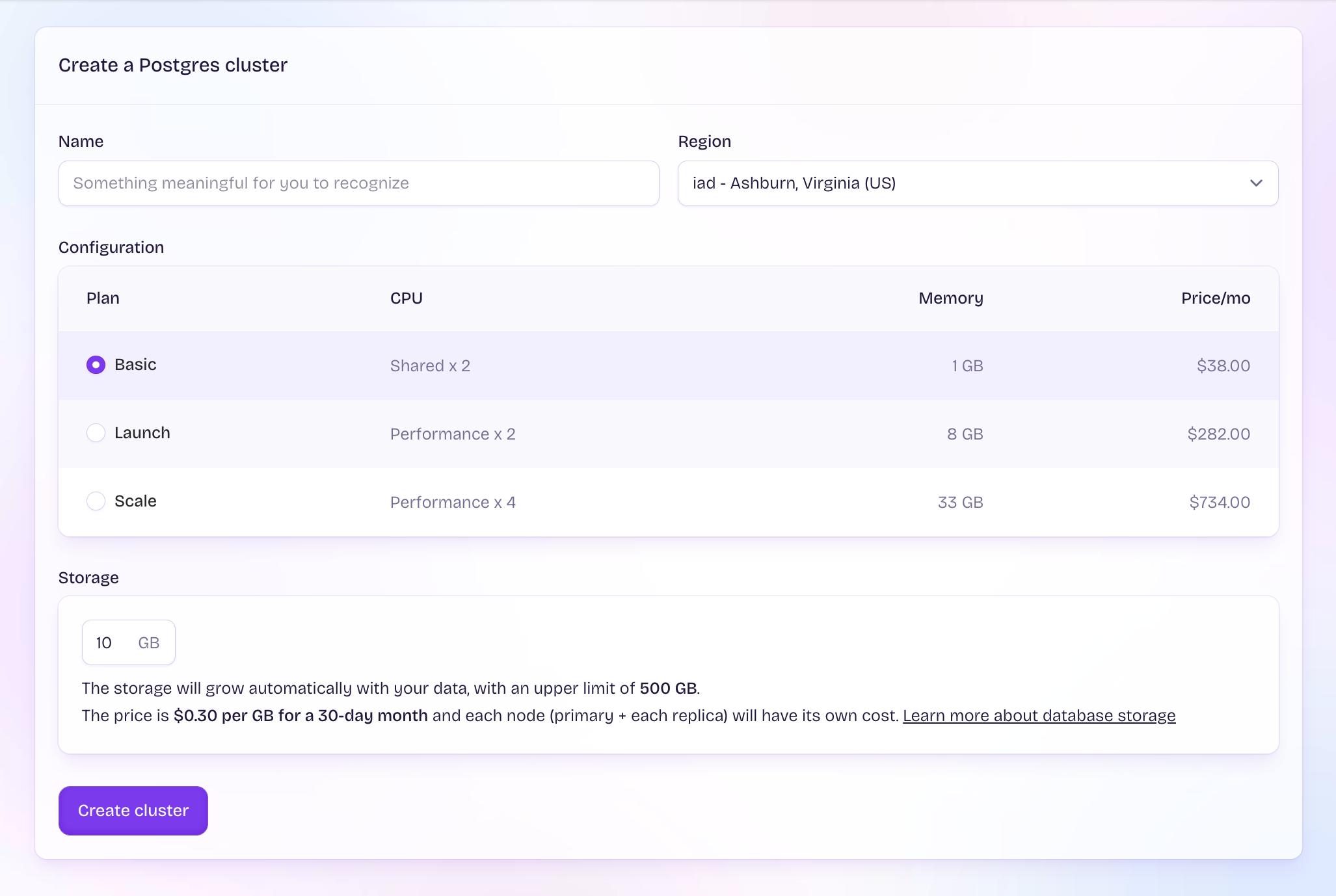Screen dimensions: 1336x896
Task: Open Learn more about database storage link
Action: 1039,716
